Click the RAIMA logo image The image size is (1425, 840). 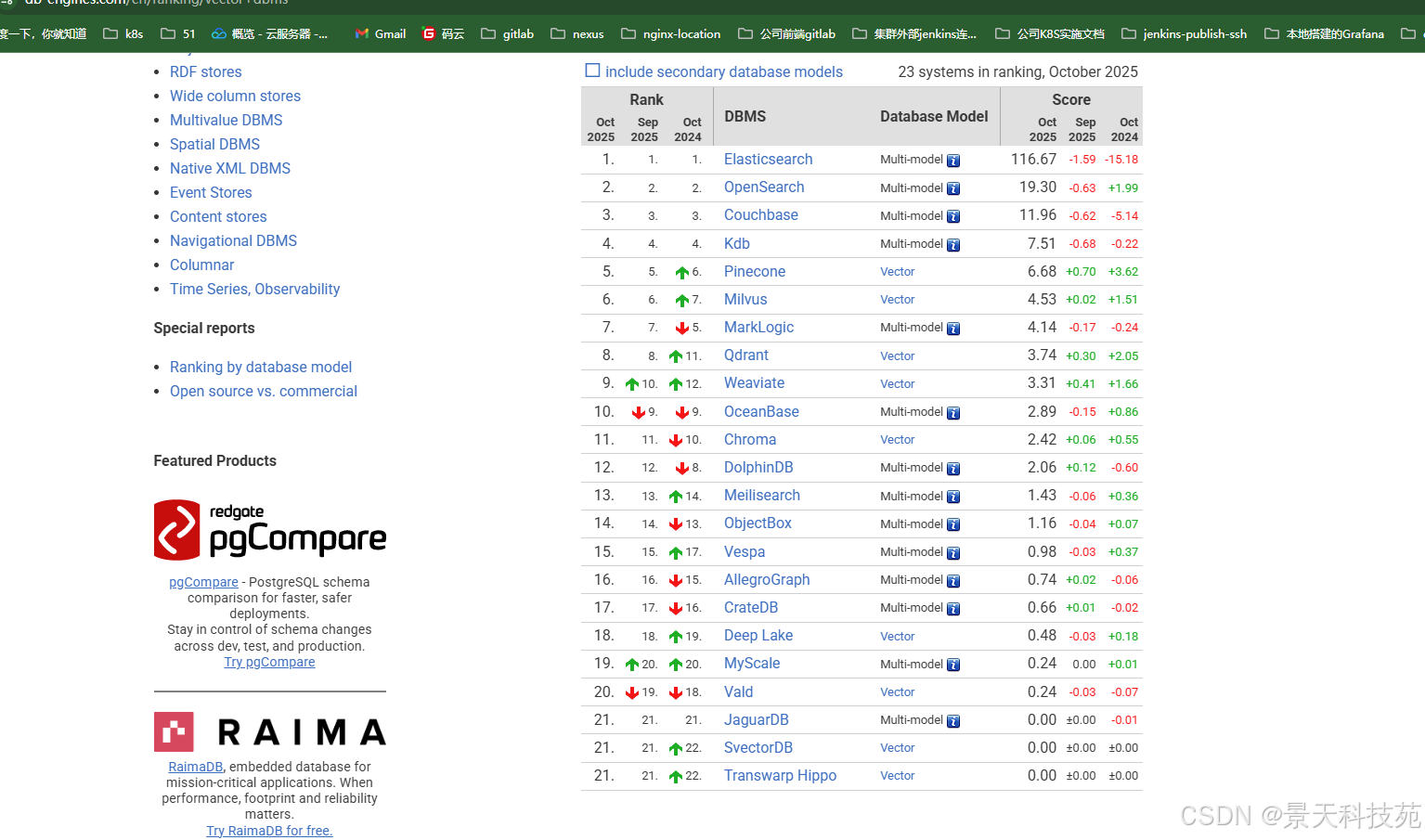click(x=270, y=731)
